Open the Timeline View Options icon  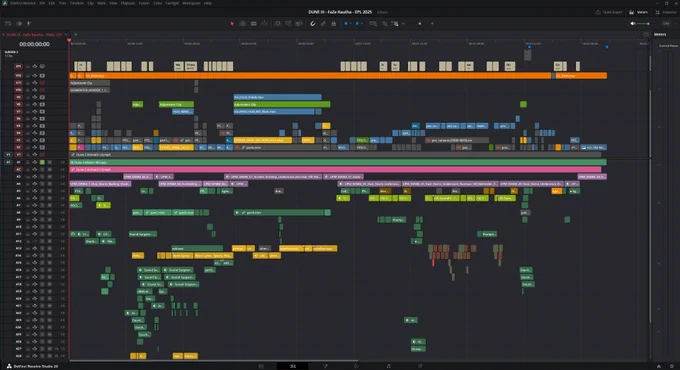pos(8,23)
